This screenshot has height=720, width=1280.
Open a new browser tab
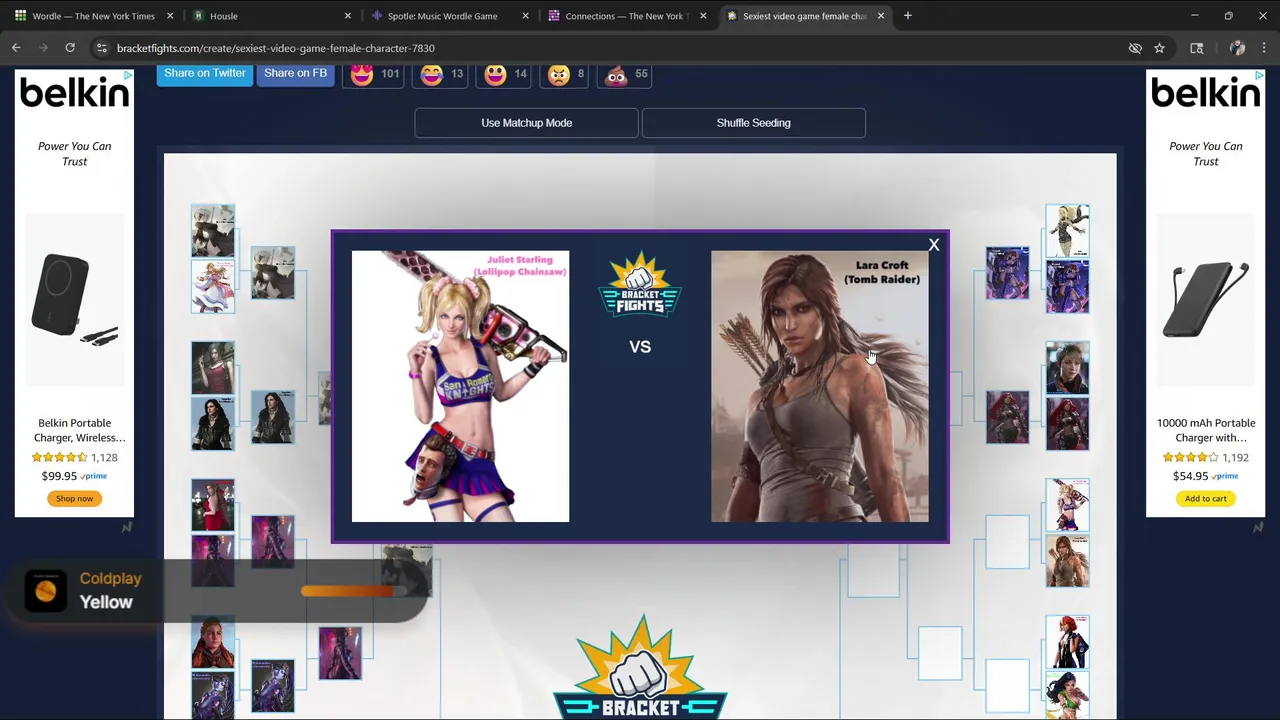tap(907, 16)
